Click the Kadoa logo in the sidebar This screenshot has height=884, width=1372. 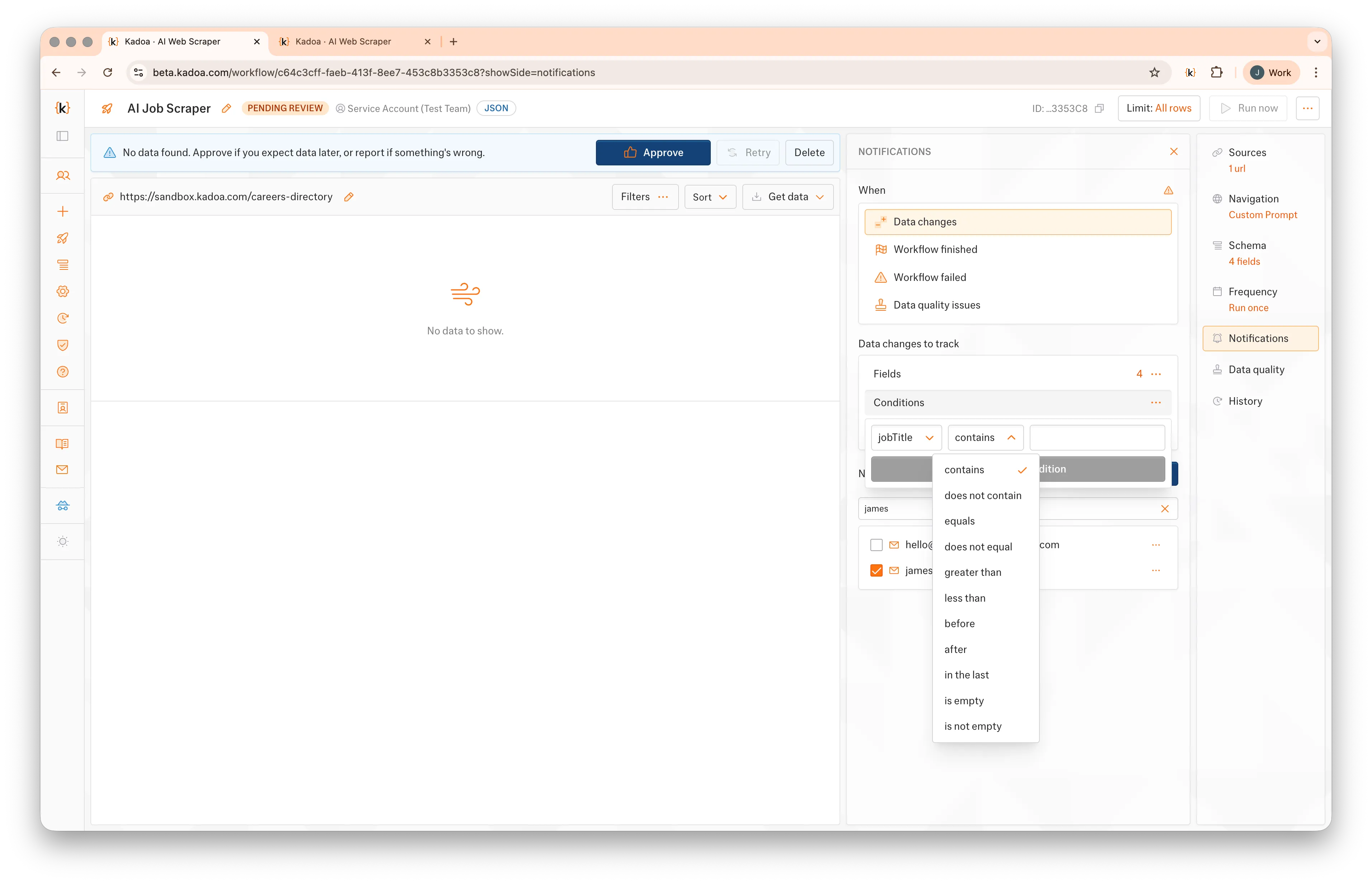tap(62, 108)
